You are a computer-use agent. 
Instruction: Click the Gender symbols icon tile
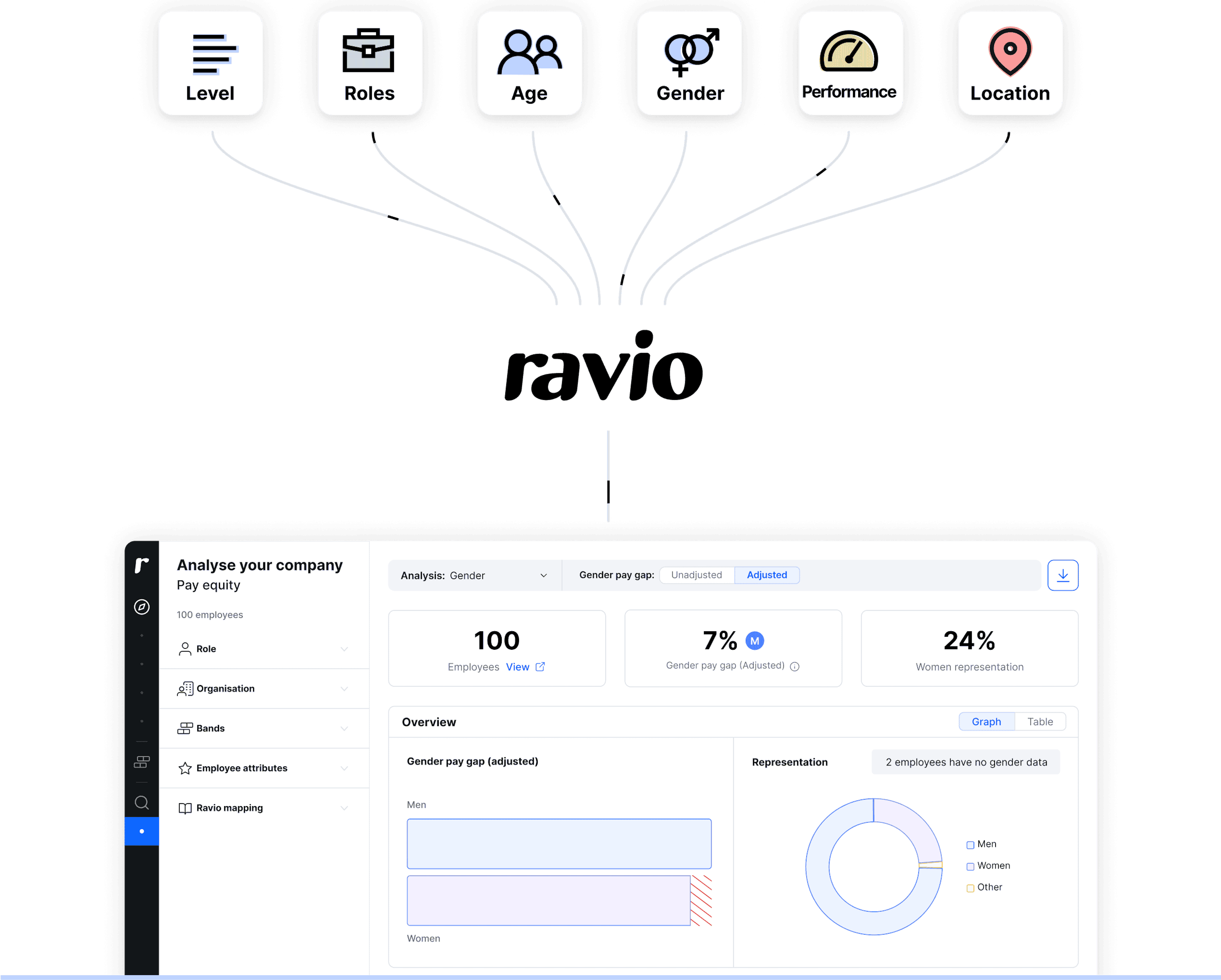tap(689, 63)
